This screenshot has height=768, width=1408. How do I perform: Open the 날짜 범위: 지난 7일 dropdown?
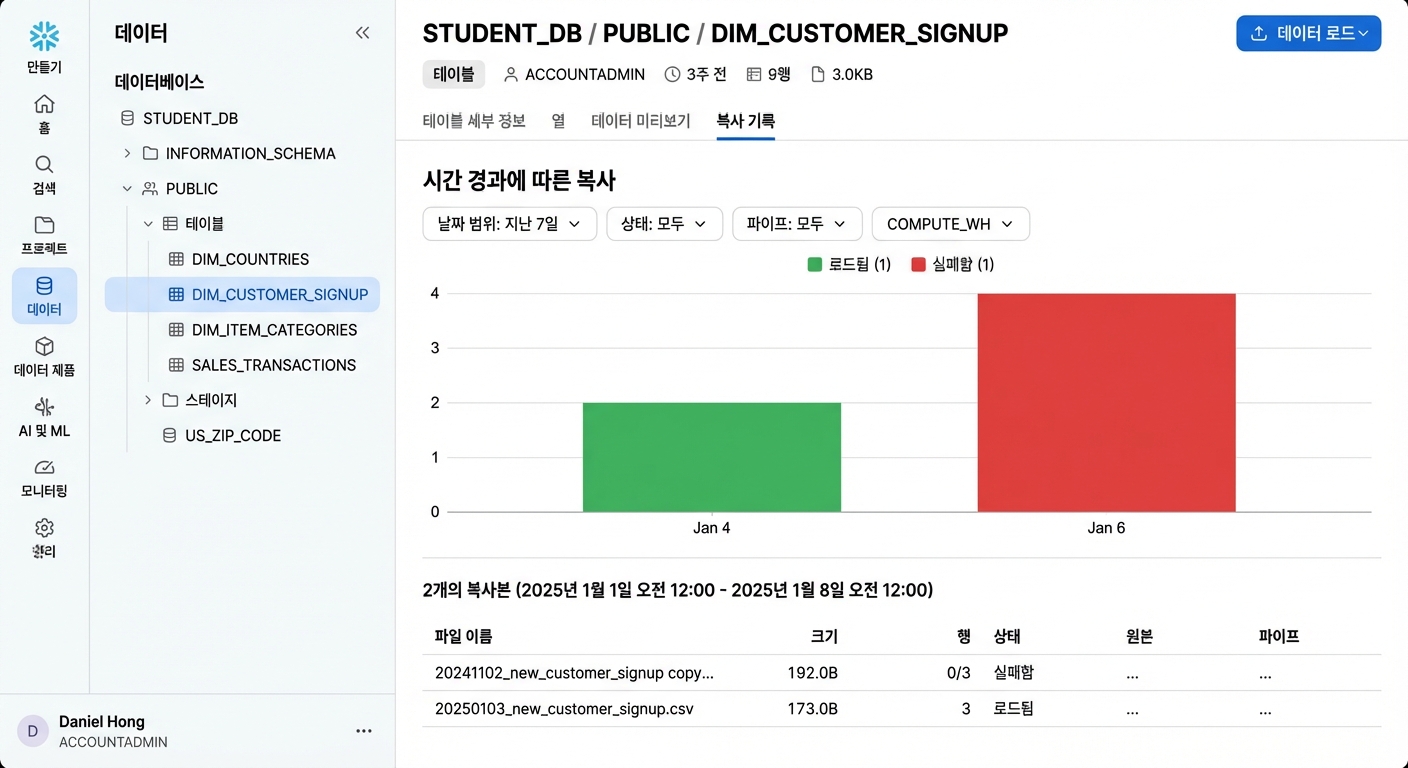(510, 224)
